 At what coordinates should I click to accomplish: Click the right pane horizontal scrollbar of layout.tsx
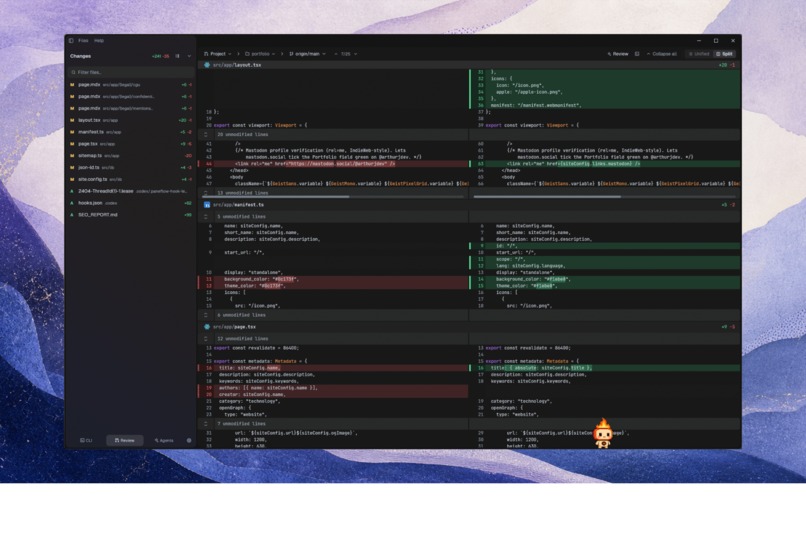click(x=547, y=197)
